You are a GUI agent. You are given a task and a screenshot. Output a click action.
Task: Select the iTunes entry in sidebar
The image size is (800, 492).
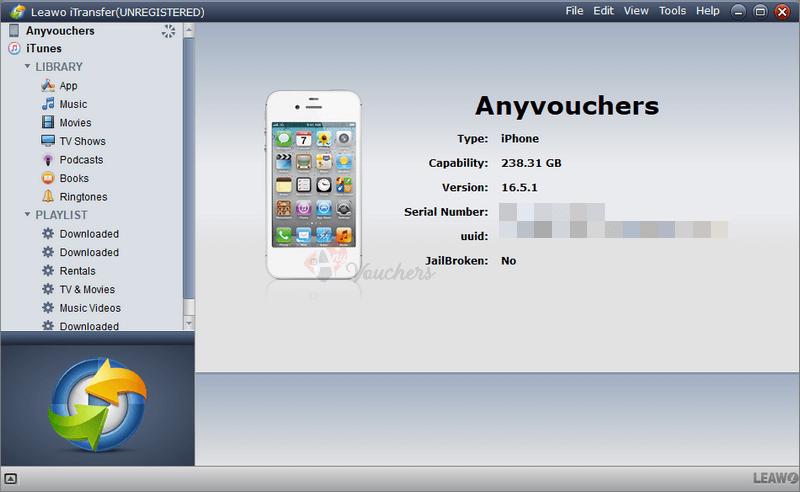(x=43, y=49)
